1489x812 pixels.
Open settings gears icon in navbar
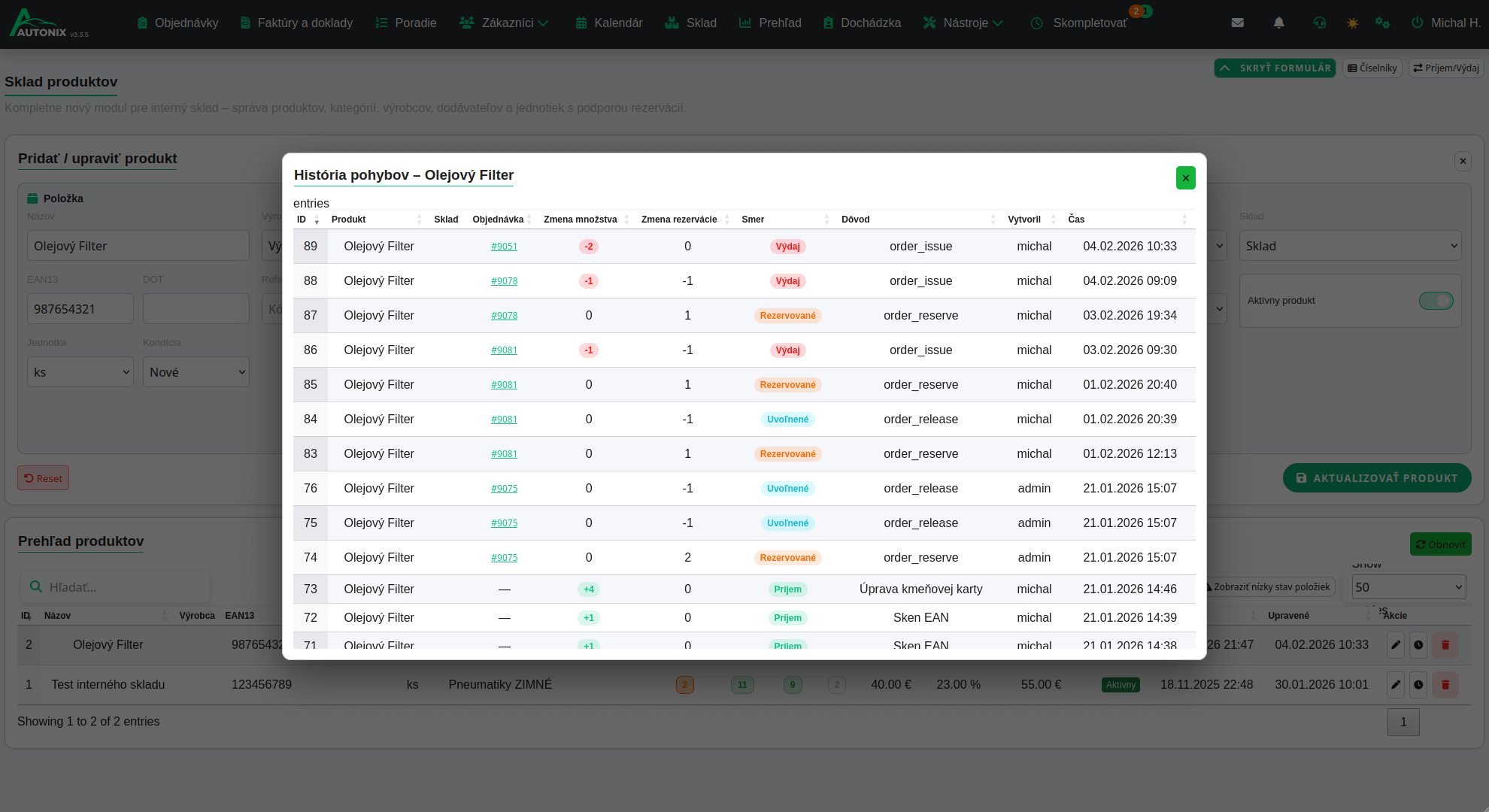click(x=1382, y=23)
